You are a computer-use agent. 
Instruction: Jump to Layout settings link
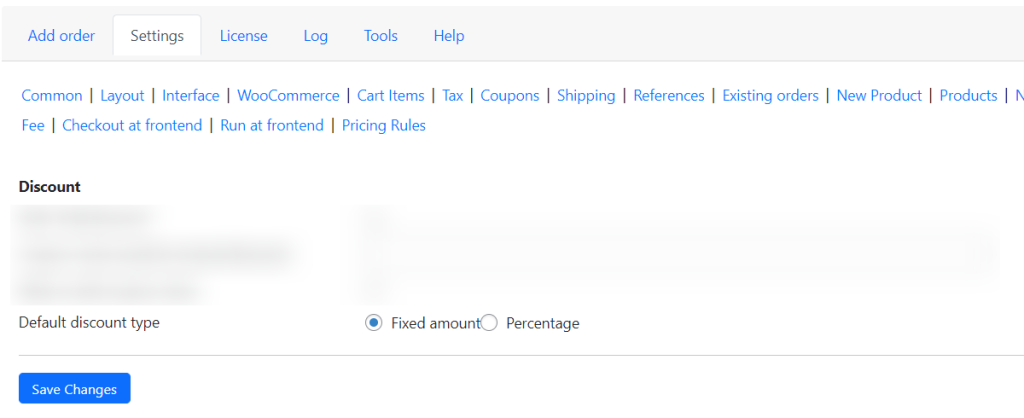tap(122, 95)
